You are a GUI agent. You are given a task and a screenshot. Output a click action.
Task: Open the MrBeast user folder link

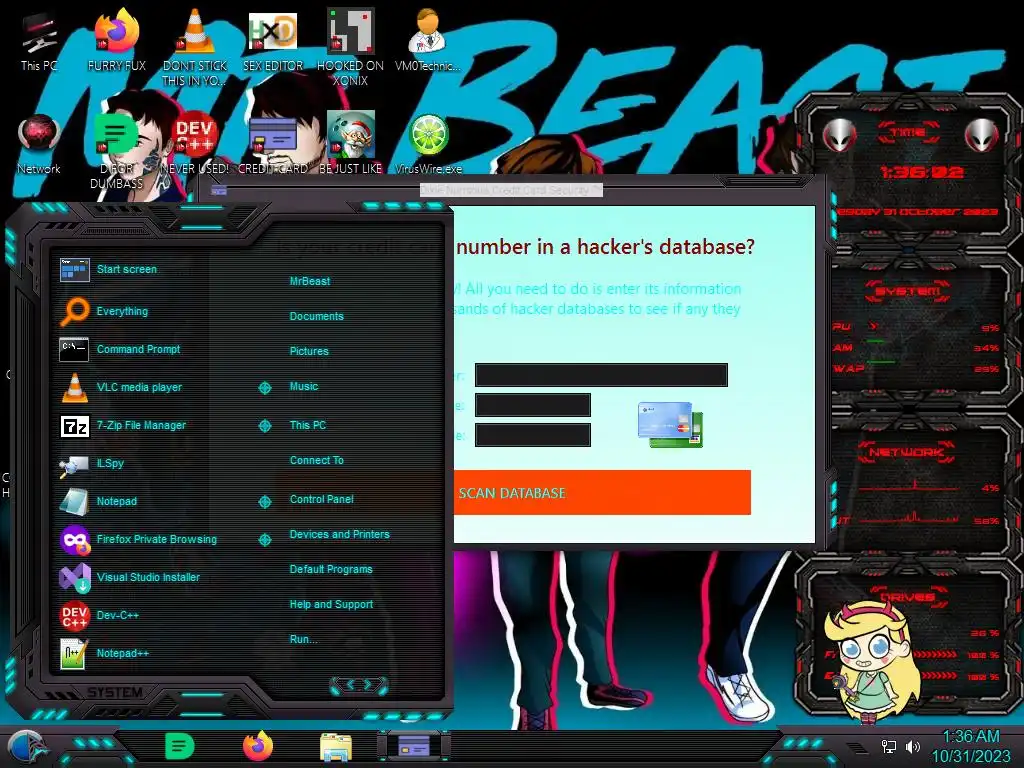310,281
